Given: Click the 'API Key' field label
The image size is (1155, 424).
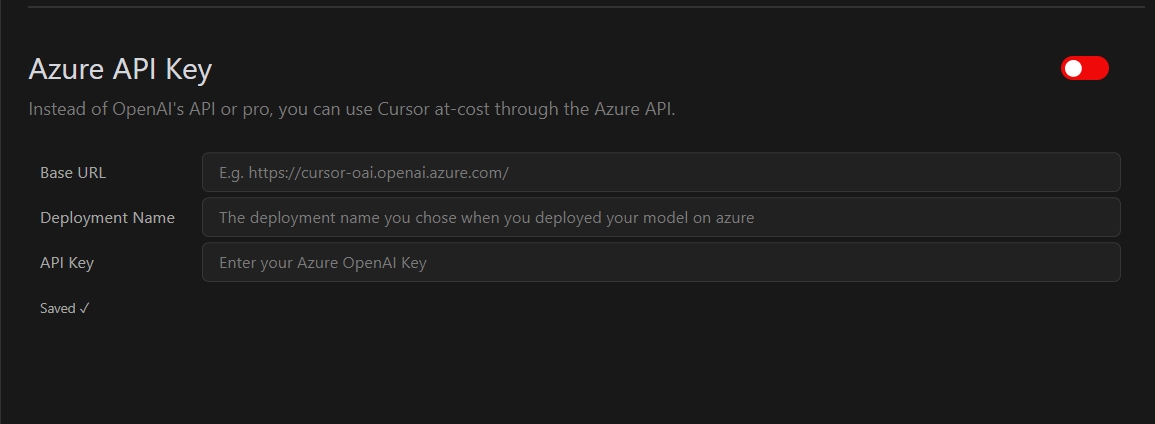Looking at the screenshot, I should click(67, 263).
